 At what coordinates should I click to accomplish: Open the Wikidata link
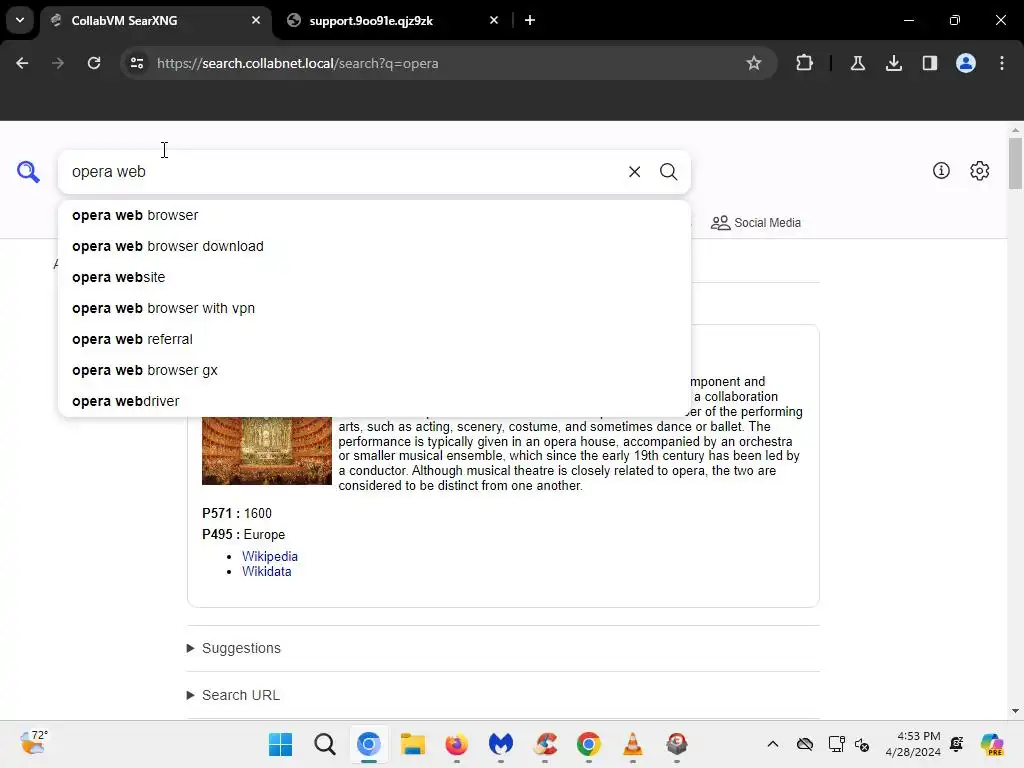point(266,571)
